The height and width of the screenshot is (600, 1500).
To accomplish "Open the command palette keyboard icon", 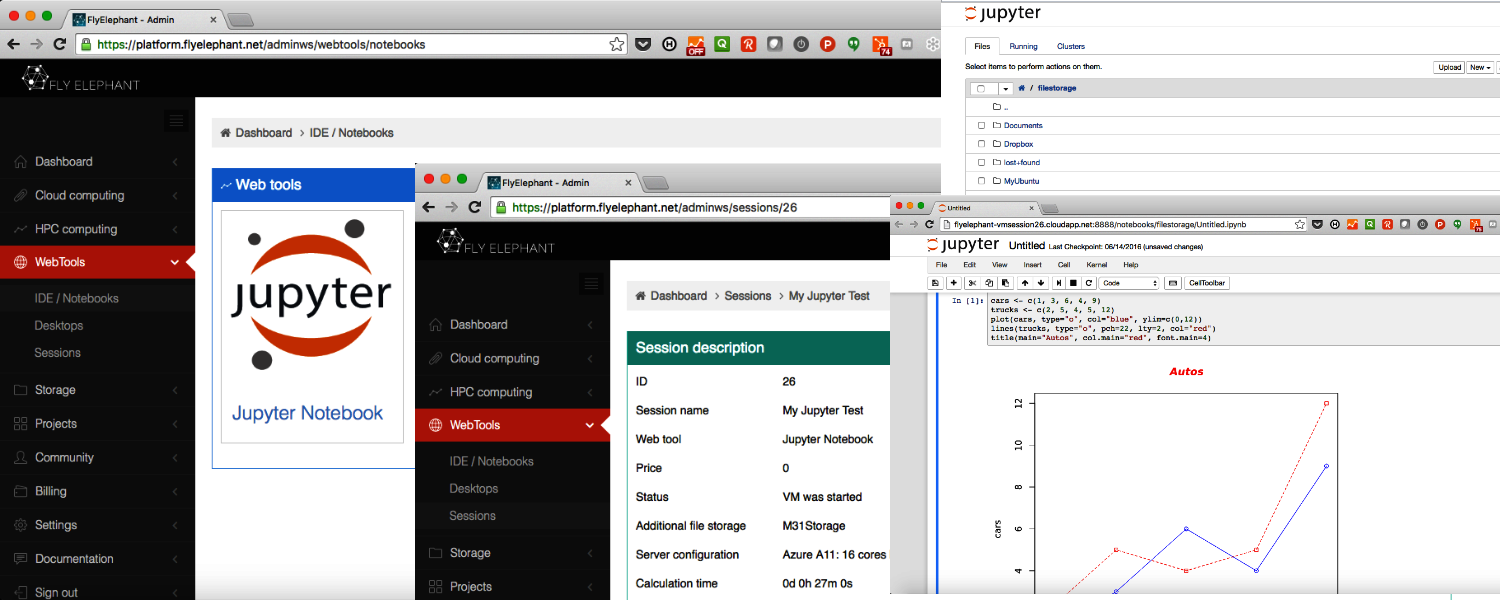I will coord(1172,283).
